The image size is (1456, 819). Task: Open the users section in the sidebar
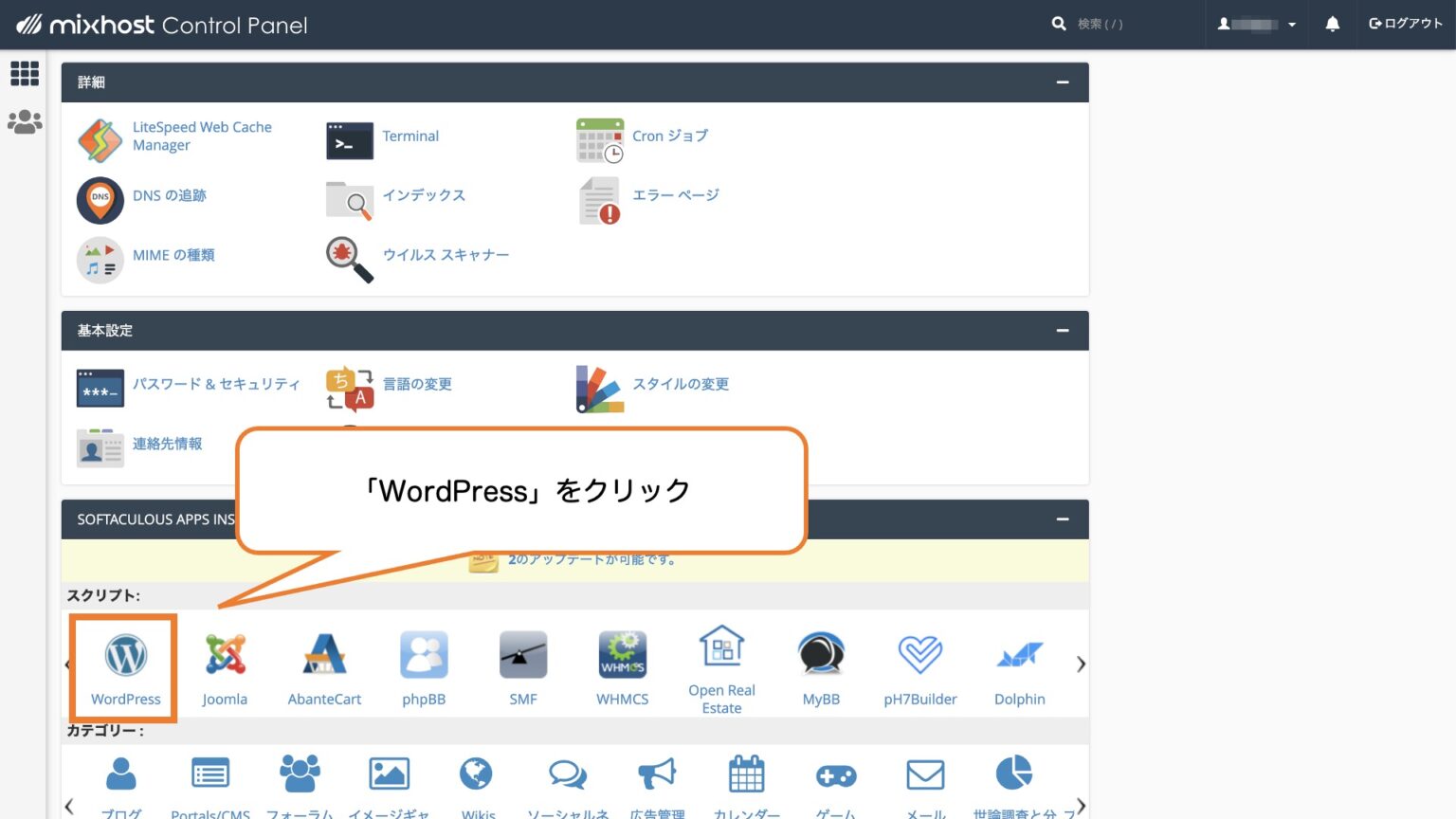coord(25,121)
